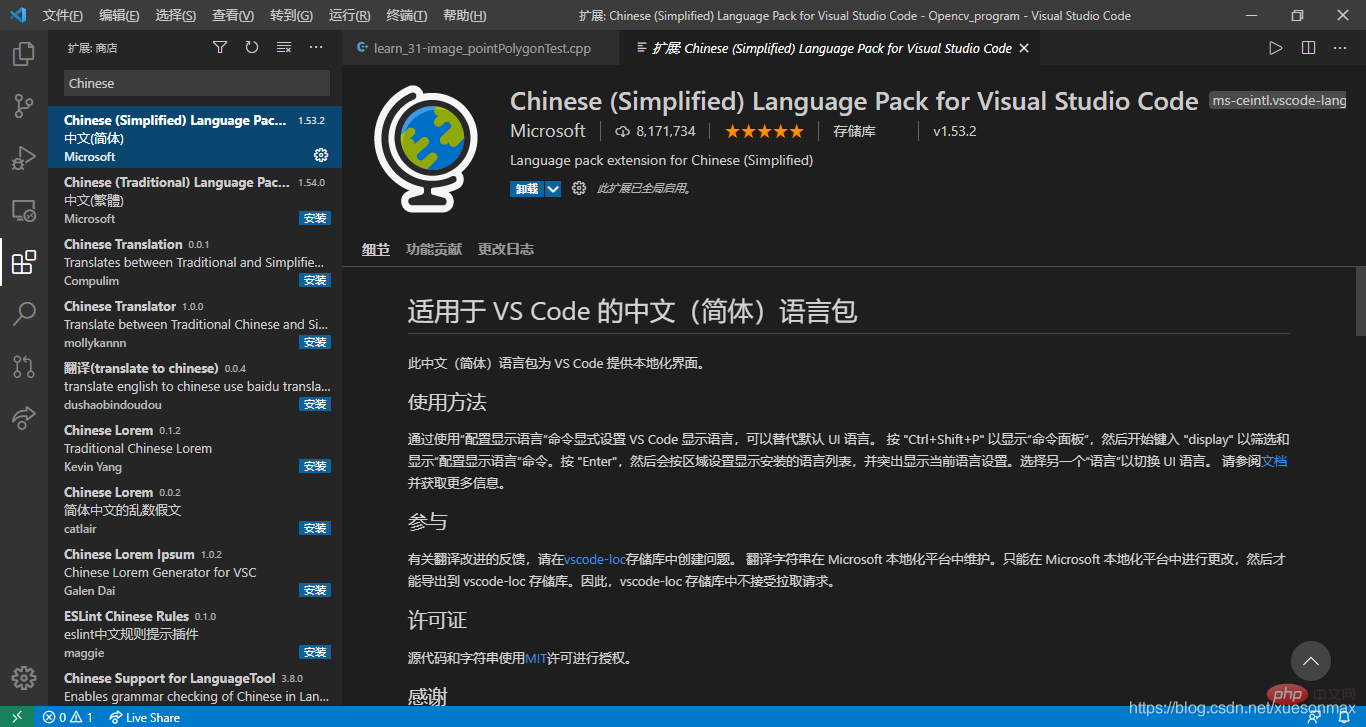Screen dimensions: 1366x727
Task: Select the Run and Debug icon
Action: 24,157
